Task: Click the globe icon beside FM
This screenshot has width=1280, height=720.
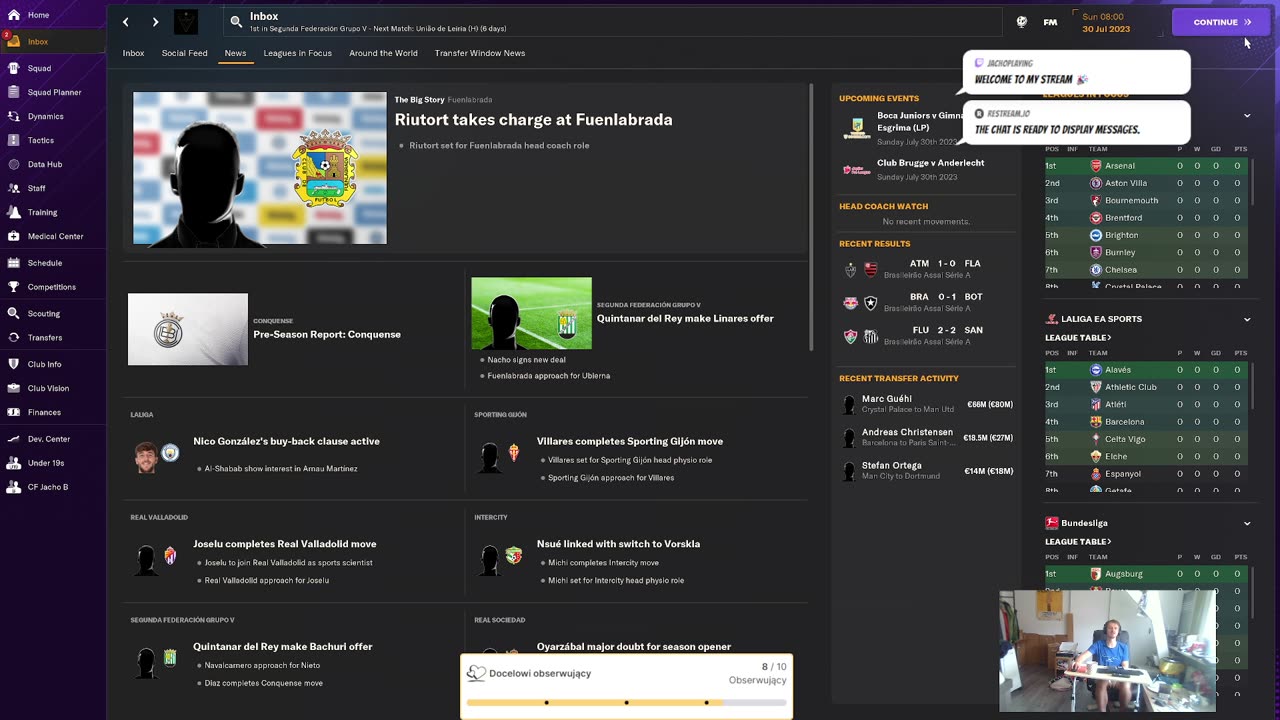Action: point(1021,22)
